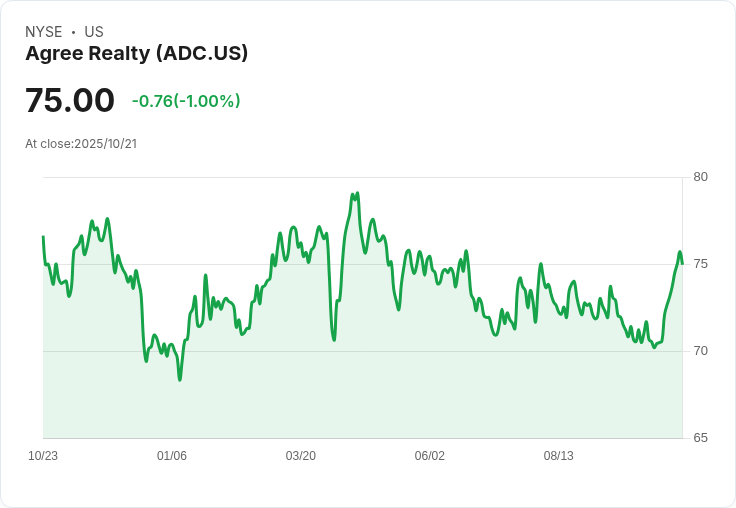This screenshot has width=736, height=508.
Task: Click the 10/23 date axis label
Action: (x=43, y=455)
